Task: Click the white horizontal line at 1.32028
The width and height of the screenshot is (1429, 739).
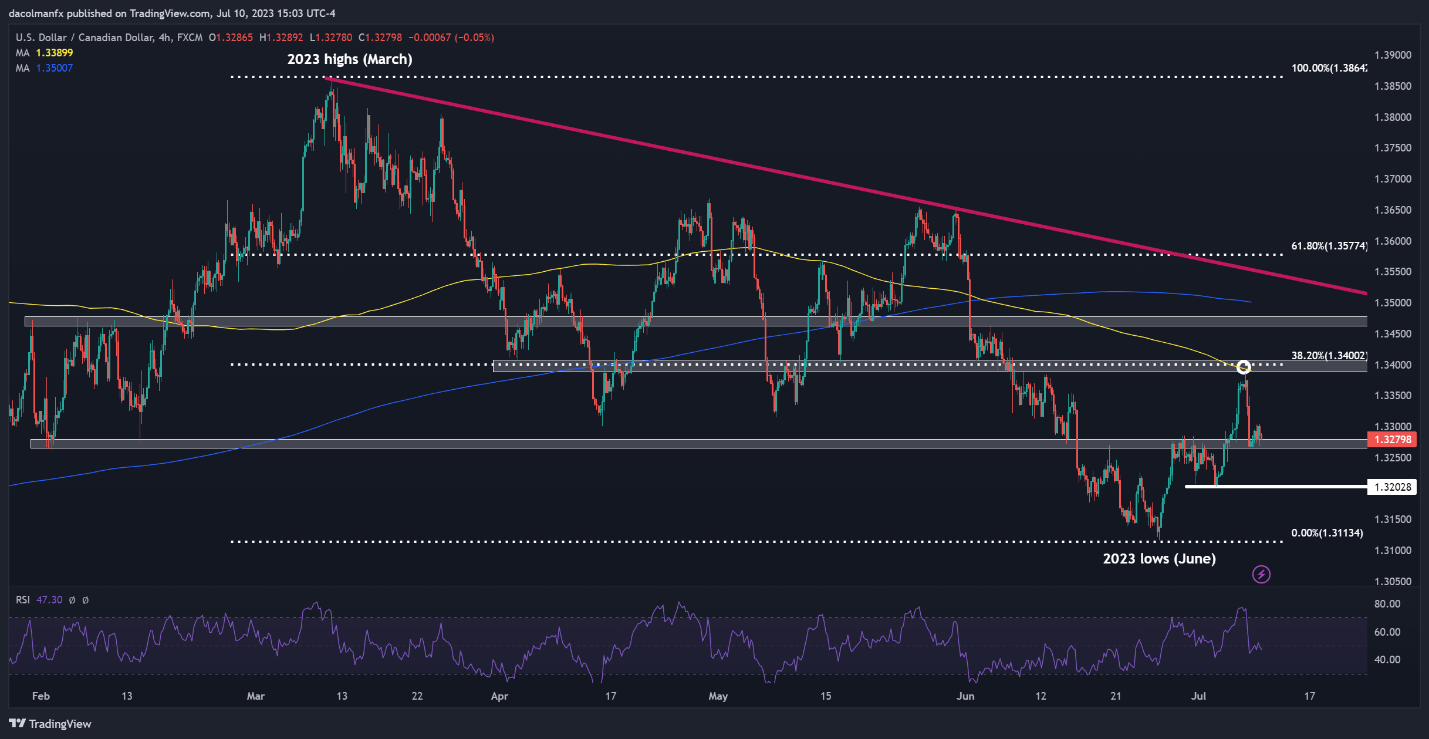Action: click(1275, 487)
